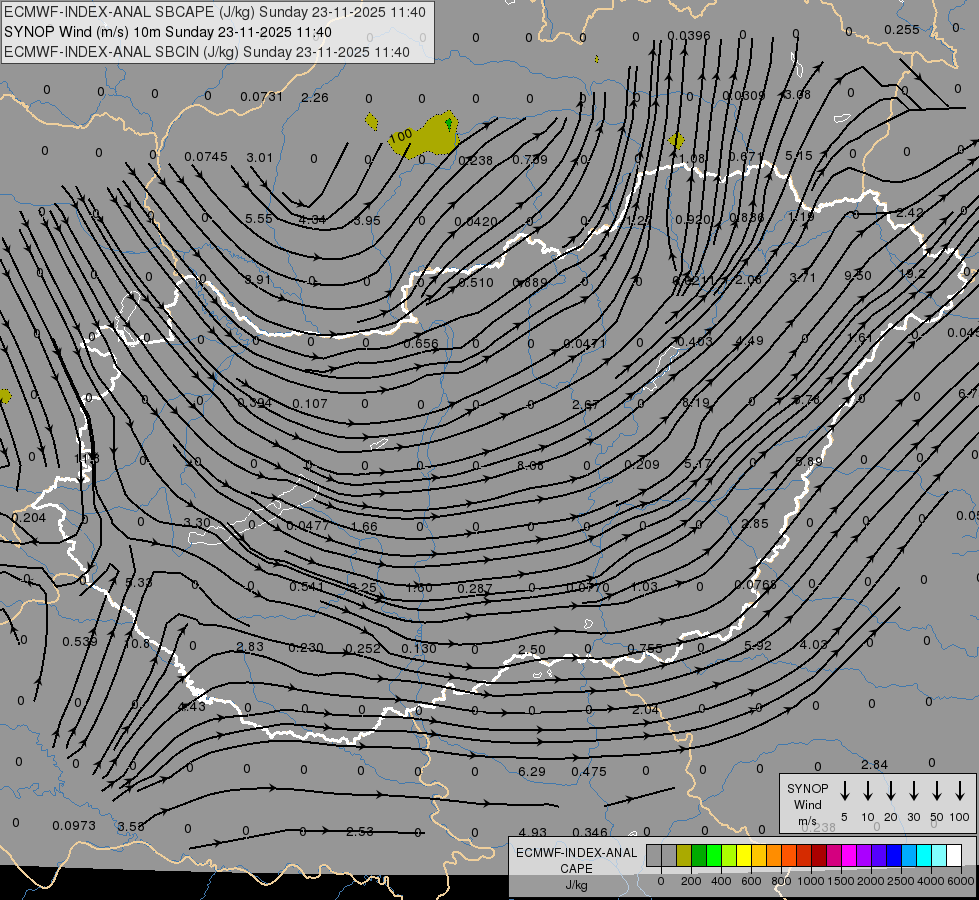979x900 pixels.
Task: Click the map value '0.0396'
Action: (689, 36)
